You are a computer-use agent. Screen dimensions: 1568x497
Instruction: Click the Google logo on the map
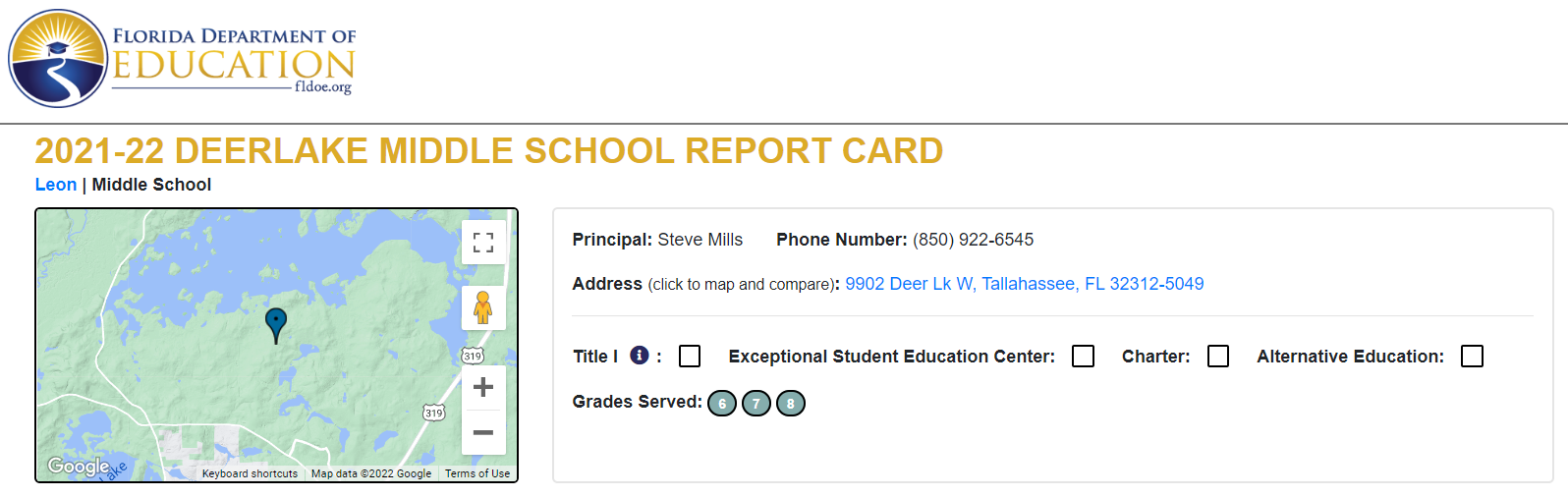(79, 467)
